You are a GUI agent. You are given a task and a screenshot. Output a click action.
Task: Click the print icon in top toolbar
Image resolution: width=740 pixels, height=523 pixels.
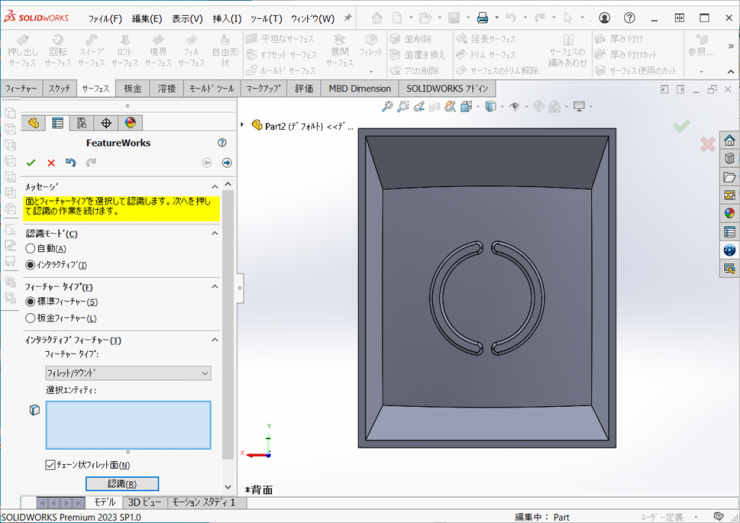pos(482,18)
